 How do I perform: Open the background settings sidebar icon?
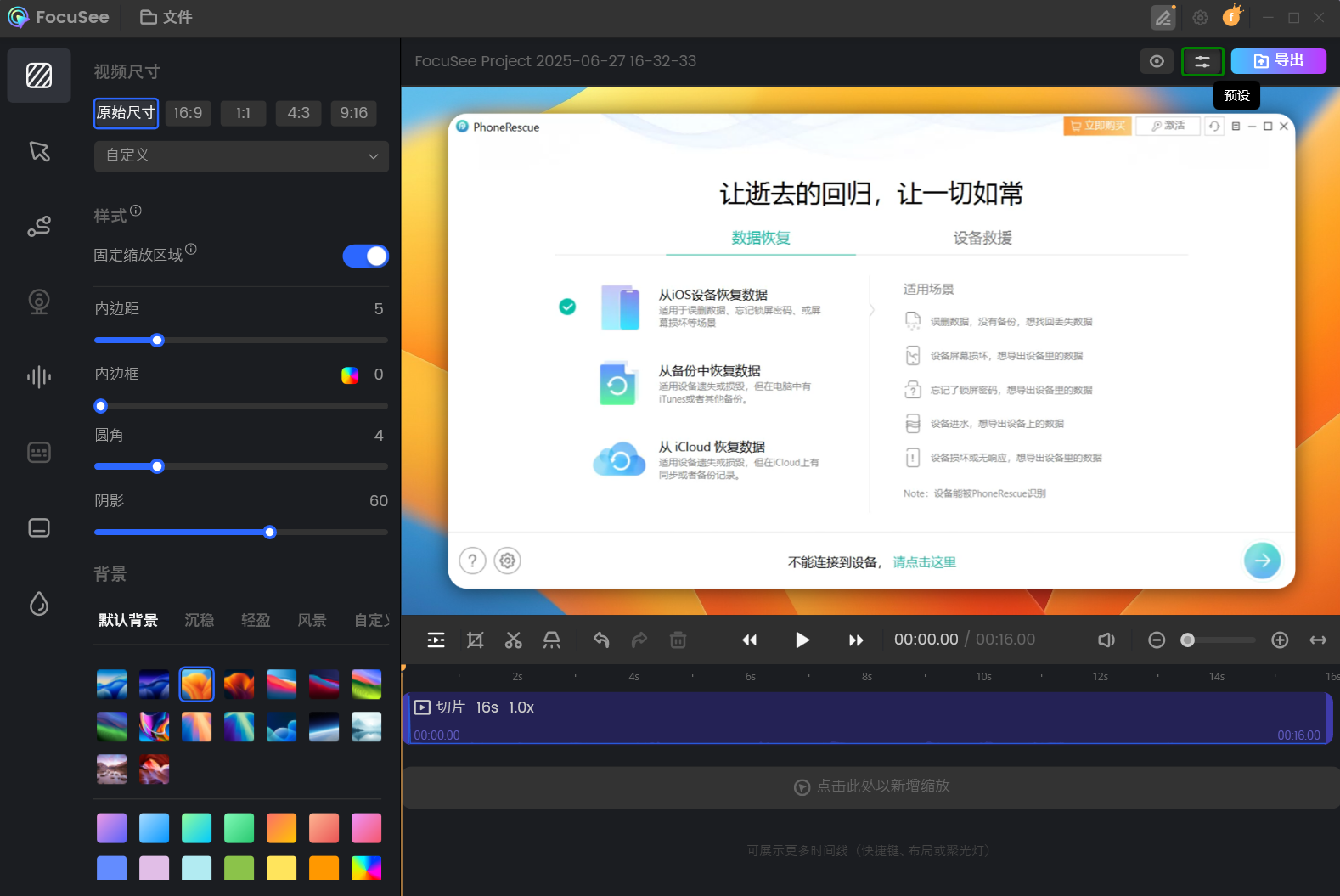click(39, 76)
